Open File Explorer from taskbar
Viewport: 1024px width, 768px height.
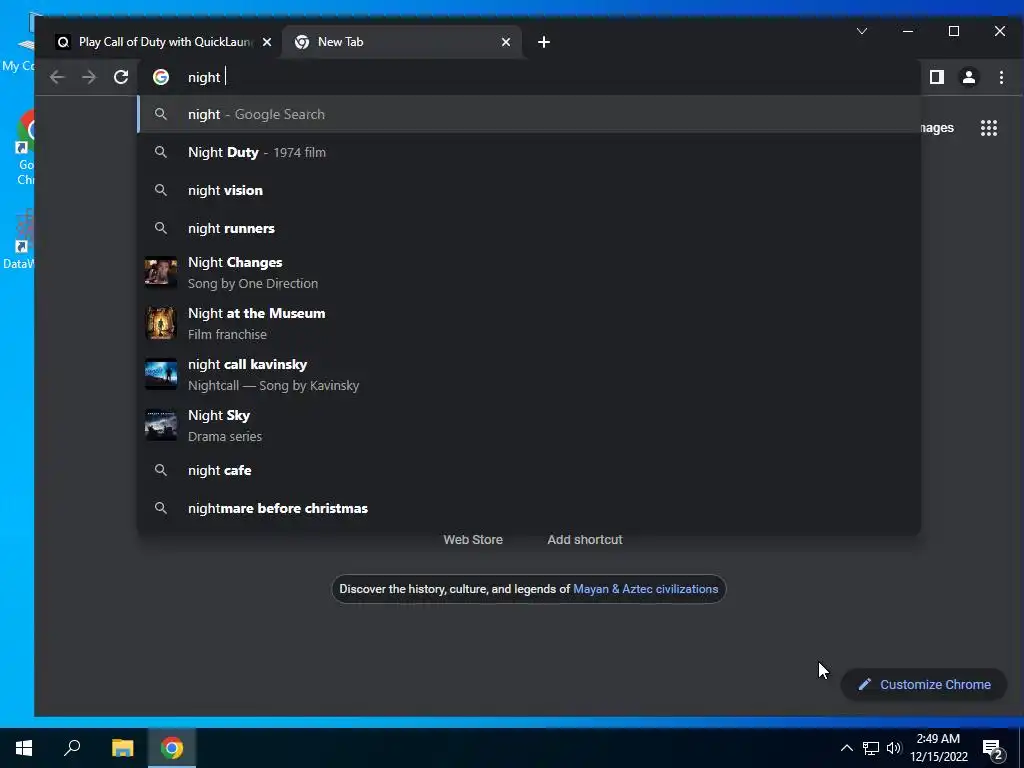122,748
